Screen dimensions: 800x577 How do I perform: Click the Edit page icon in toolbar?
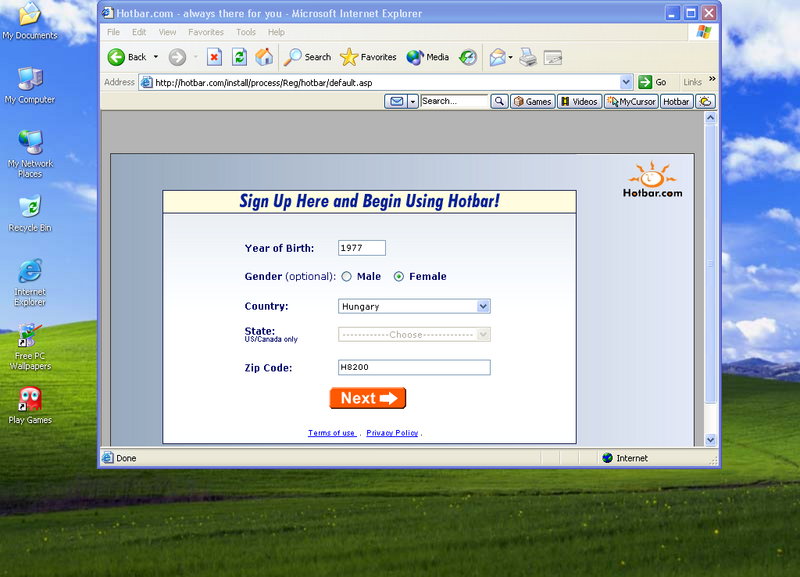(x=553, y=57)
